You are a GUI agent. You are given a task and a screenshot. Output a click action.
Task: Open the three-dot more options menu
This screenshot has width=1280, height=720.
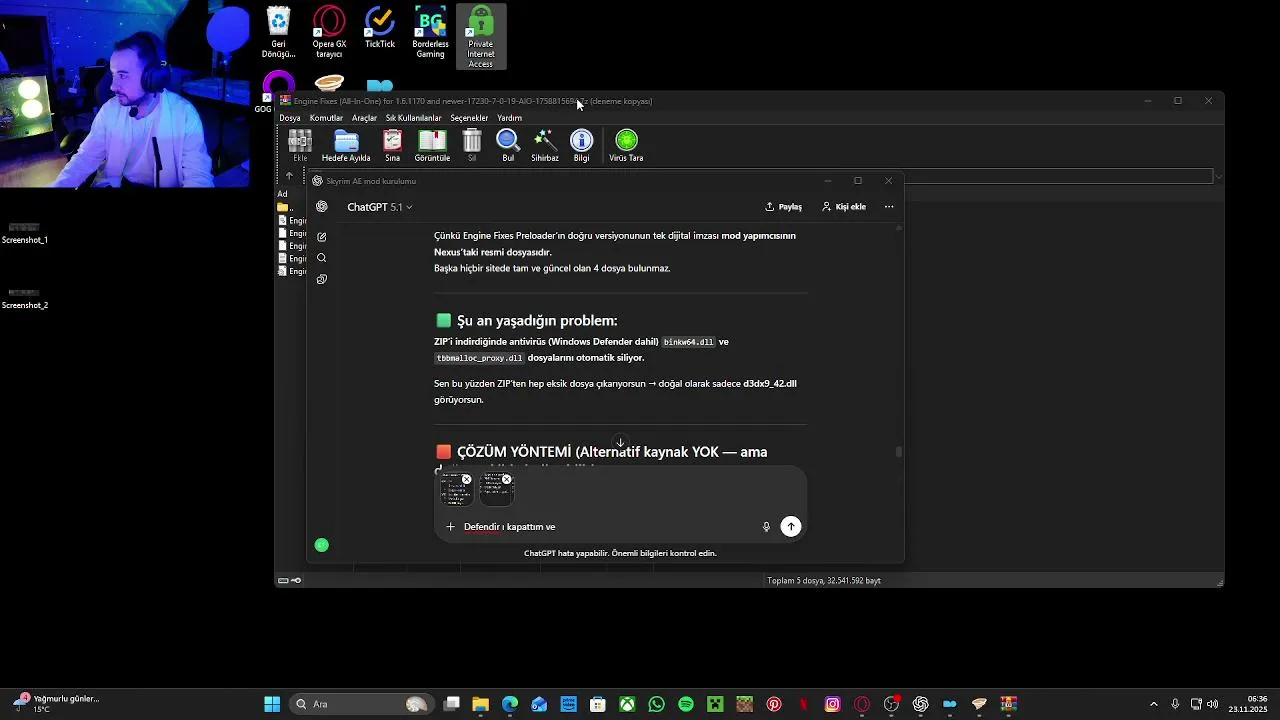click(x=889, y=207)
